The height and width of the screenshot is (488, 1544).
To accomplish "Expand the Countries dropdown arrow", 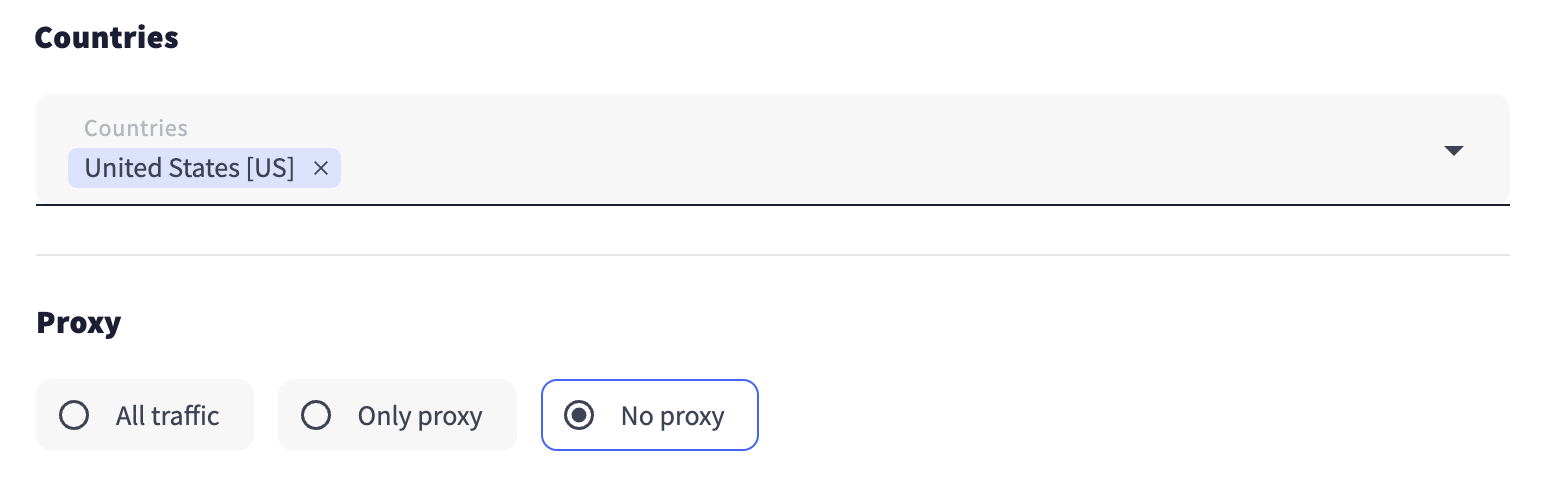I will (1453, 151).
